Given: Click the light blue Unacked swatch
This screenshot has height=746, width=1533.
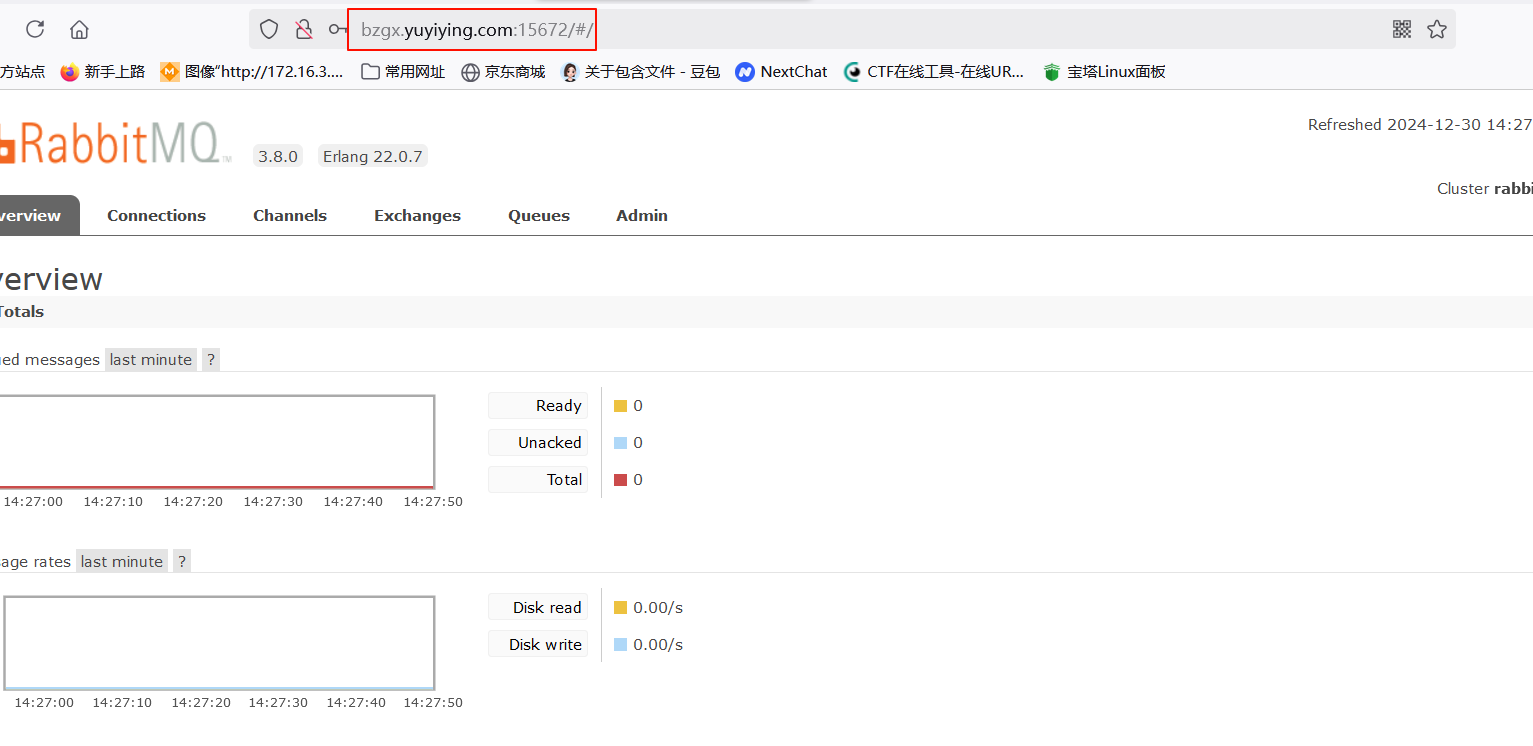Looking at the screenshot, I should point(620,443).
